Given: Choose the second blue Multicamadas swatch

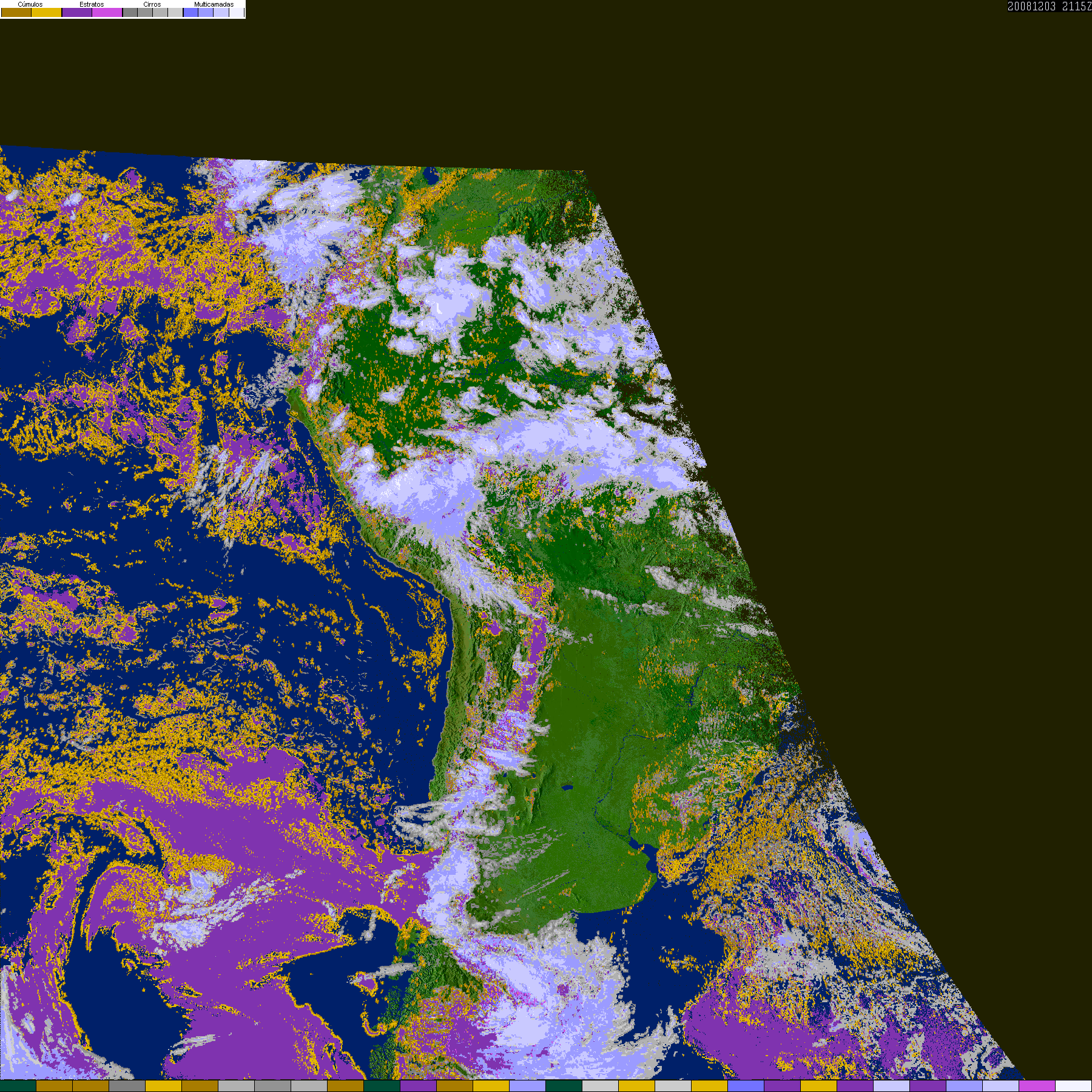Looking at the screenshot, I should (x=206, y=12).
